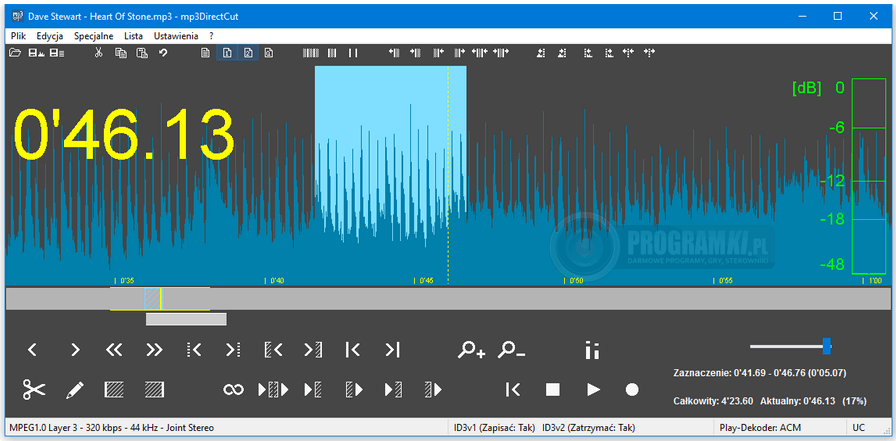Image resolution: width=896 pixels, height=441 pixels.
Task: Click the blue volume slider handle
Action: pos(826,346)
